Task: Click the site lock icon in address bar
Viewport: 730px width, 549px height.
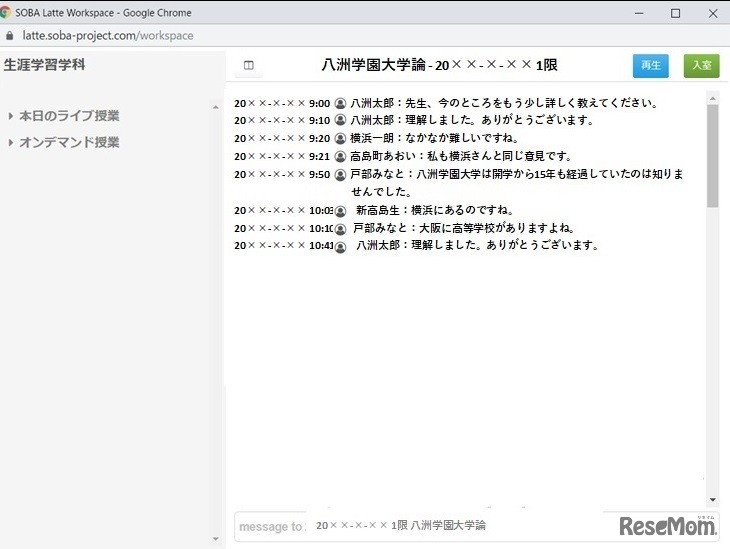Action: point(9,36)
